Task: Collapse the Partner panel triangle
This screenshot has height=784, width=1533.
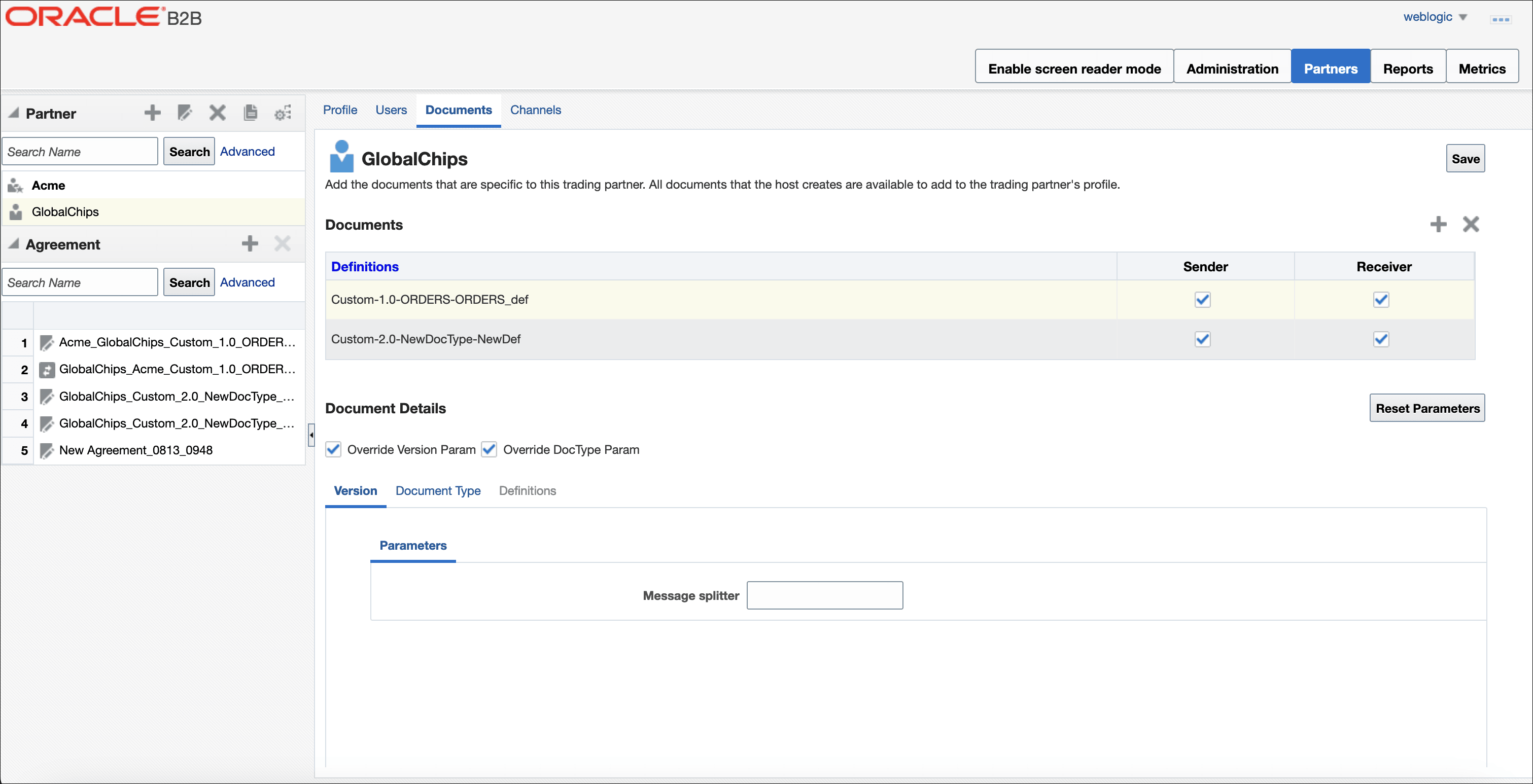Action: 14,113
